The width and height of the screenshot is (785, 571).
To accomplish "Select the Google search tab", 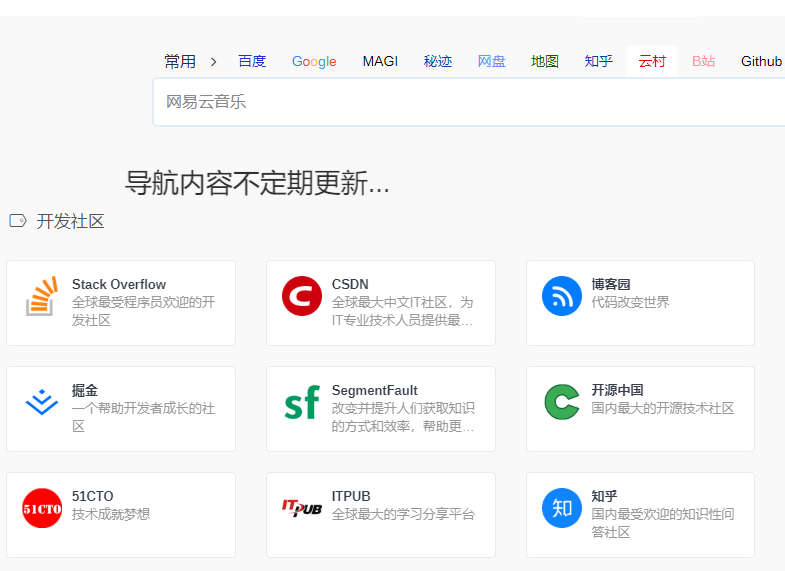I will (314, 62).
